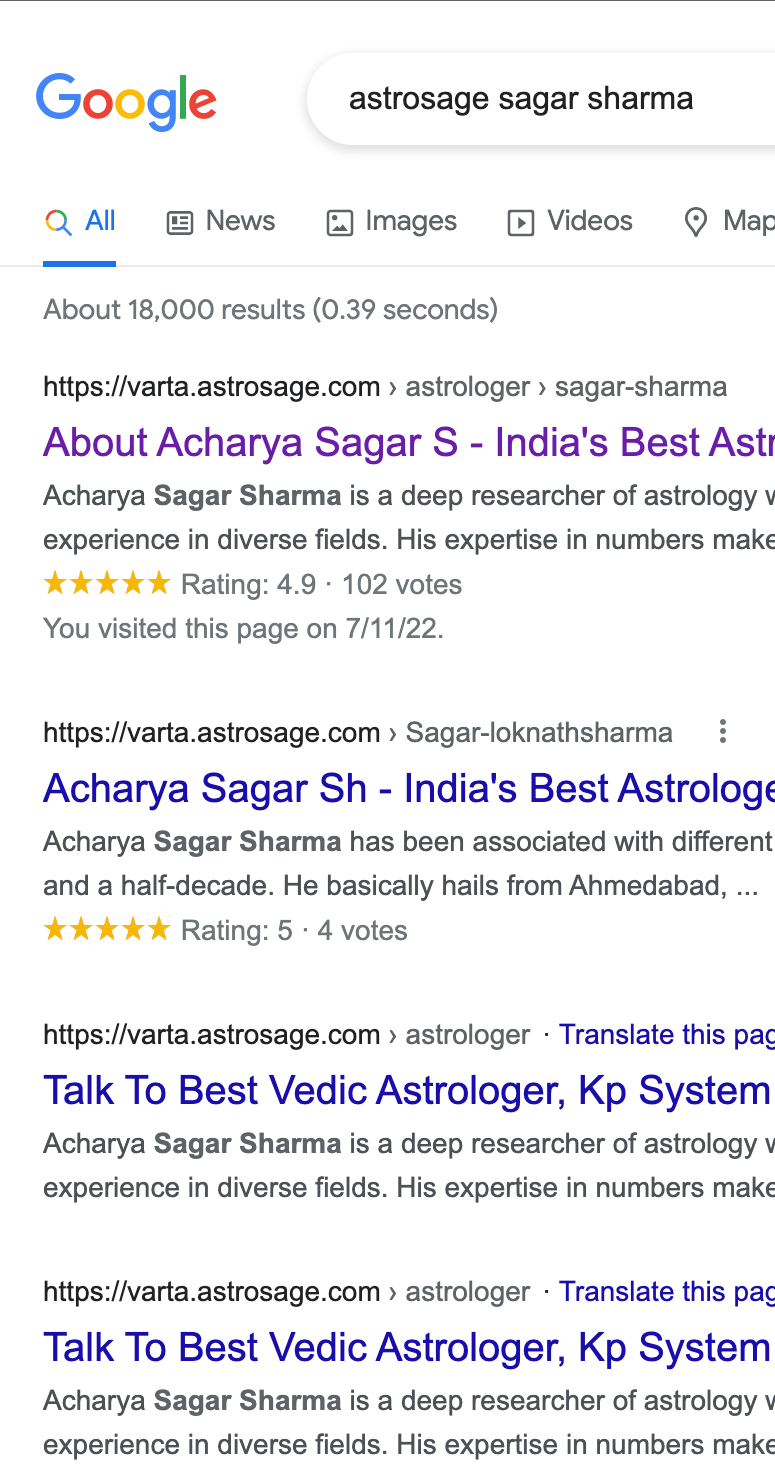Switch to the Videos tab
The image size is (775, 1474).
pos(589,221)
